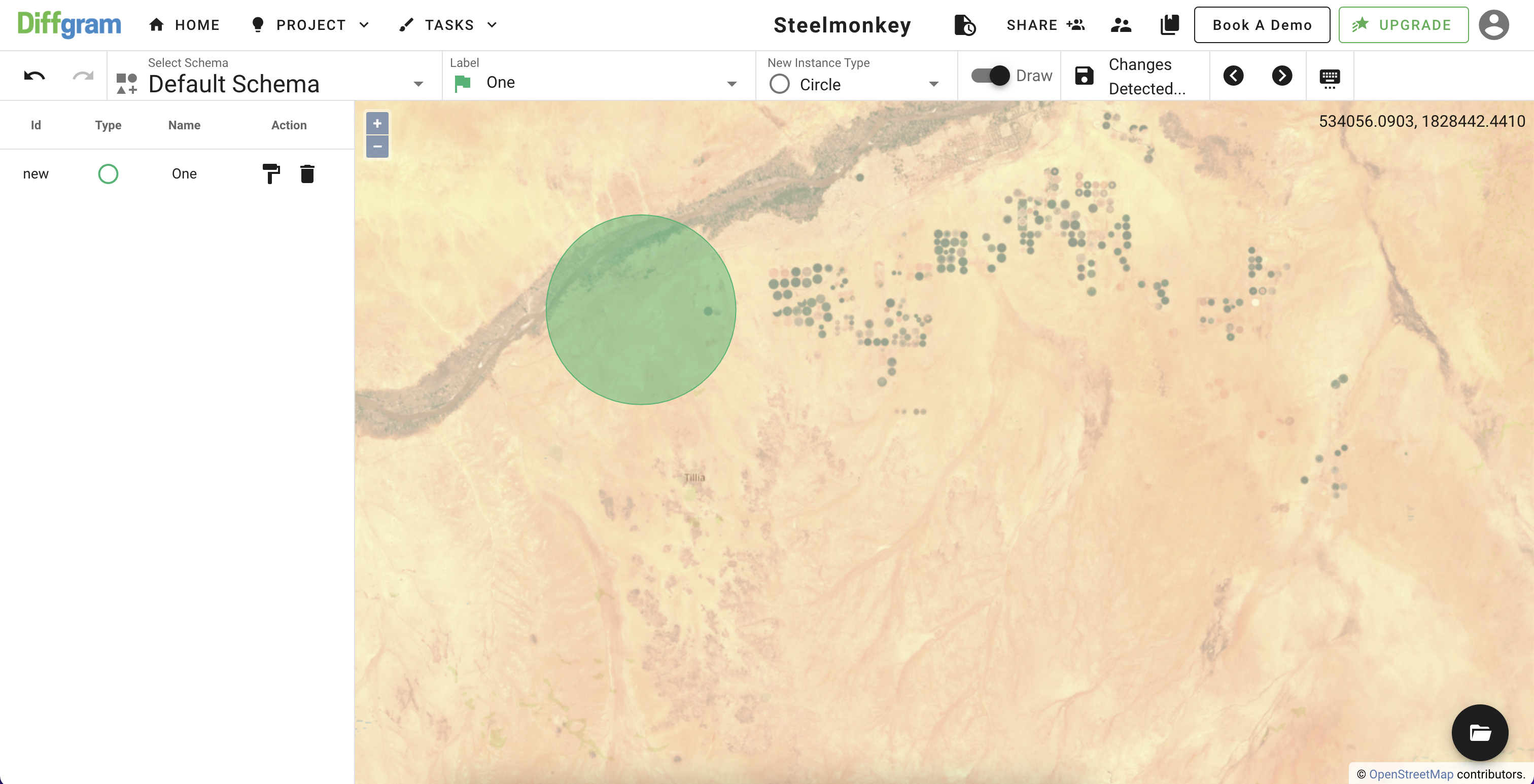
Task: Open New Instance Type Circle dropdown
Action: tap(933, 84)
